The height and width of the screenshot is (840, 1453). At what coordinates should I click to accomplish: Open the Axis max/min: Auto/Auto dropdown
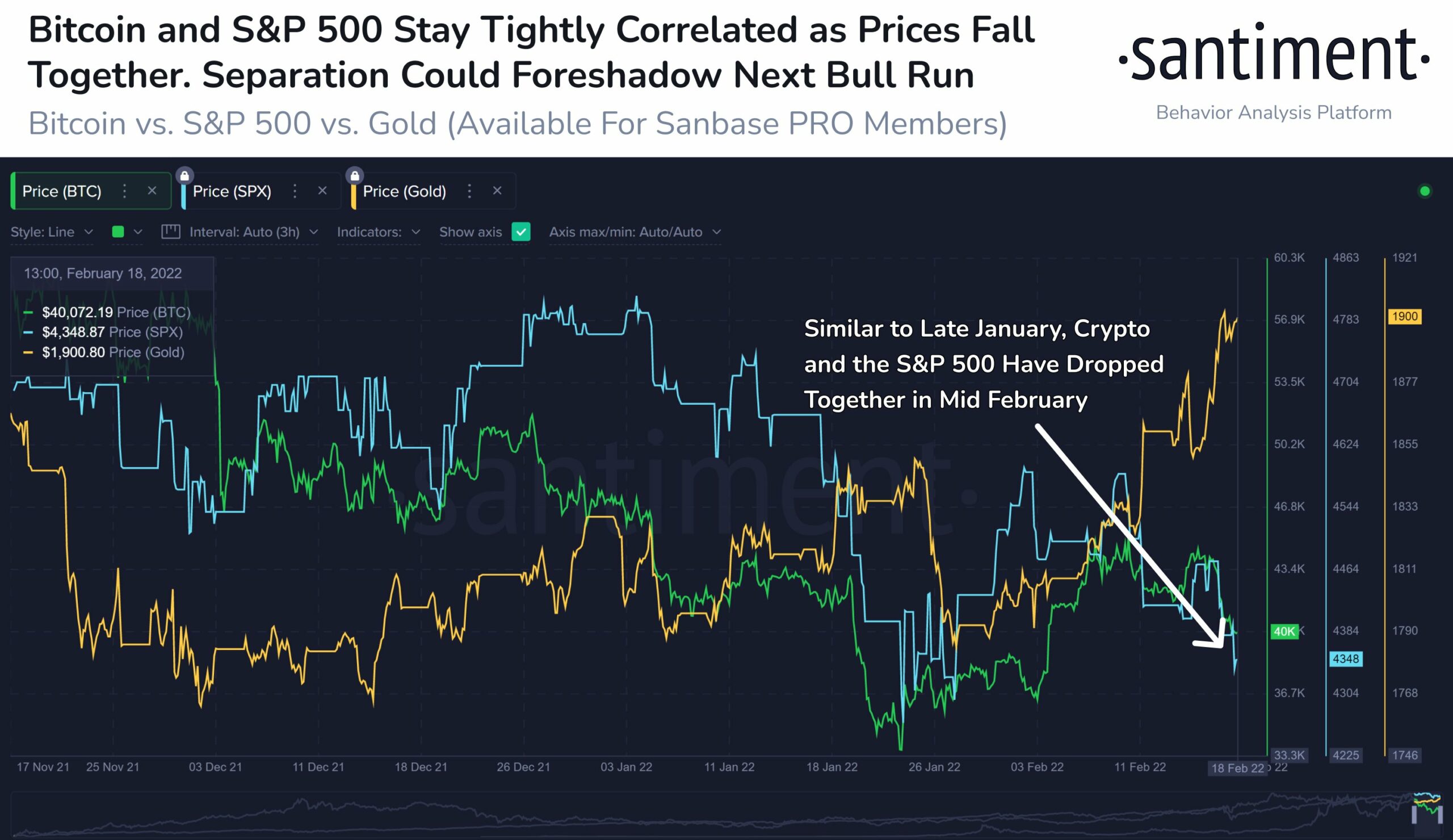pyautogui.click(x=635, y=232)
